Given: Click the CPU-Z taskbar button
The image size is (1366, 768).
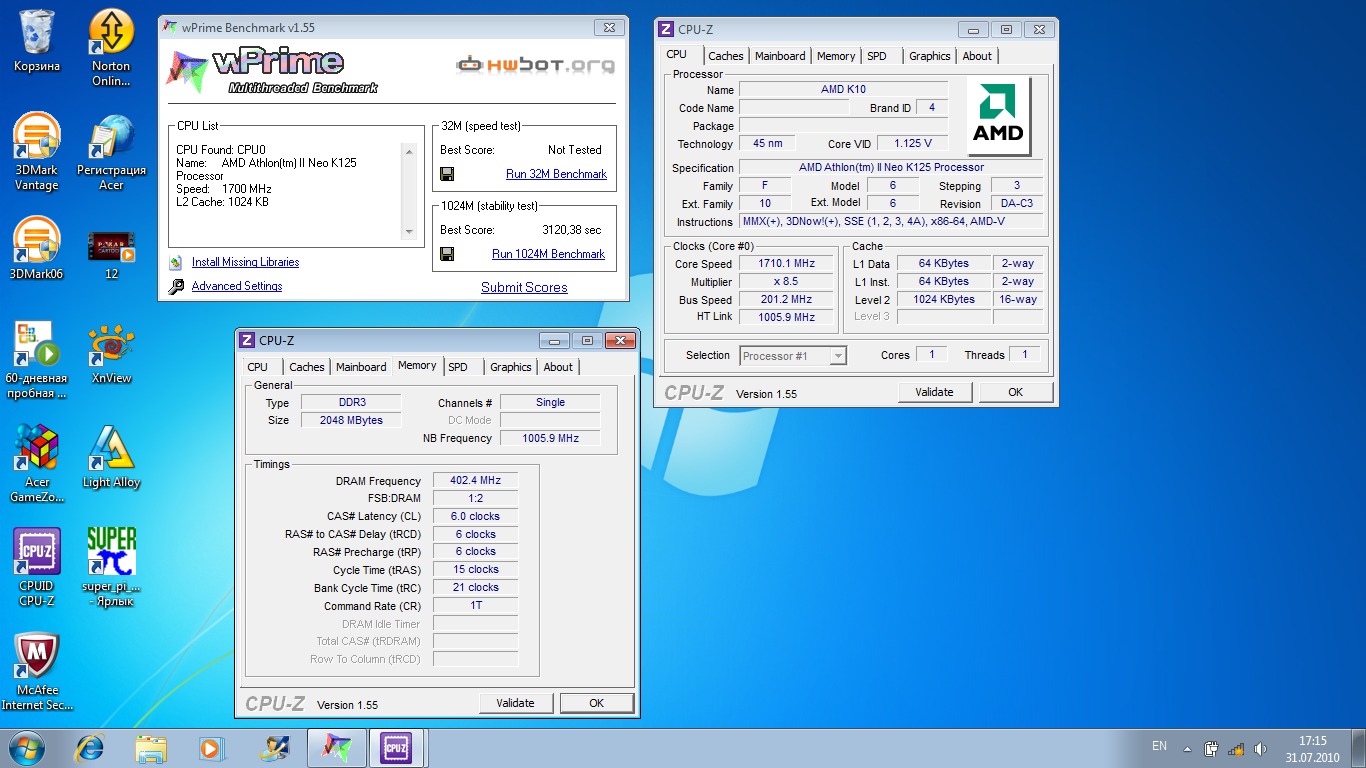Looking at the screenshot, I should tap(397, 748).
